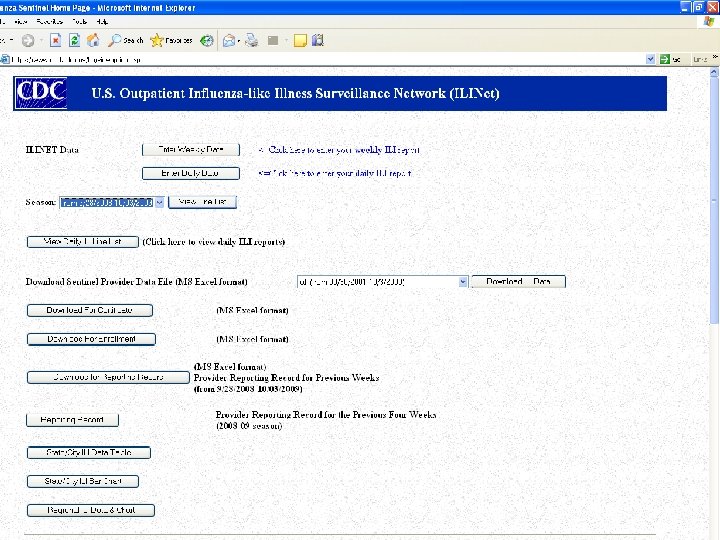Expand the address bar dropdown arrow
This screenshot has width=720, height=540.
coord(650,59)
